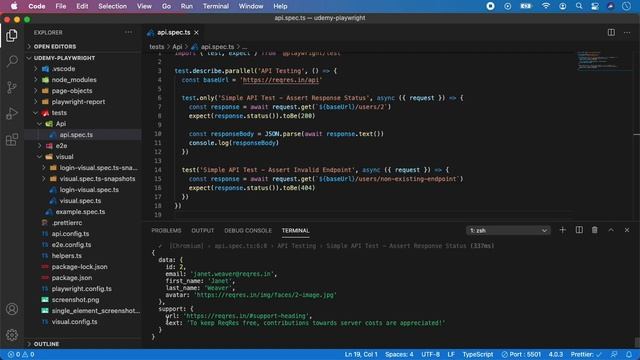Open screenshot.png in the explorer

tap(75, 300)
